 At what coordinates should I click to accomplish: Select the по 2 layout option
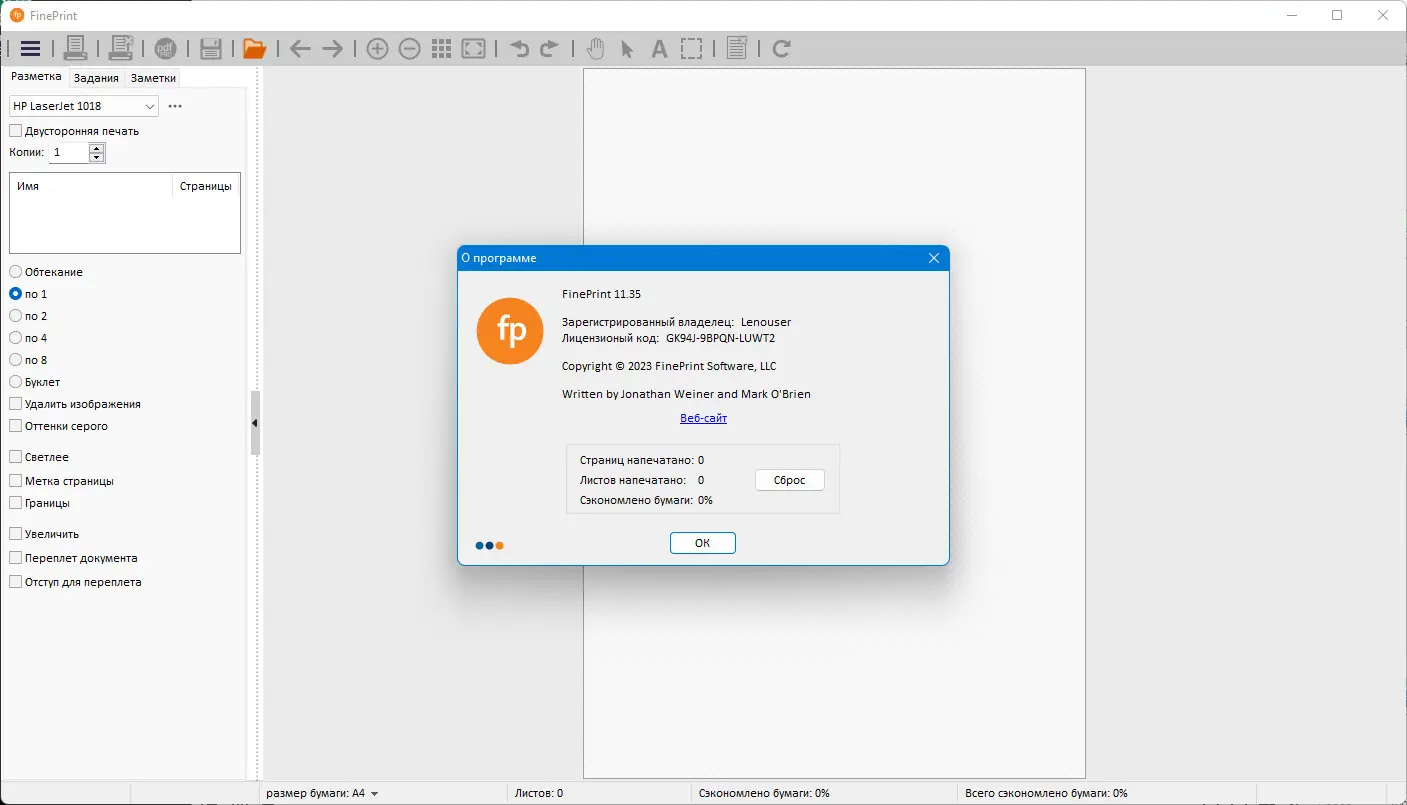16,316
